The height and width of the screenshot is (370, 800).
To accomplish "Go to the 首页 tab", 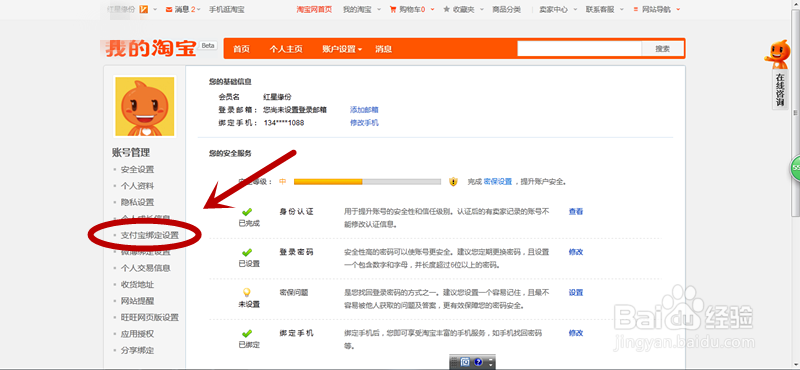I will [241, 49].
